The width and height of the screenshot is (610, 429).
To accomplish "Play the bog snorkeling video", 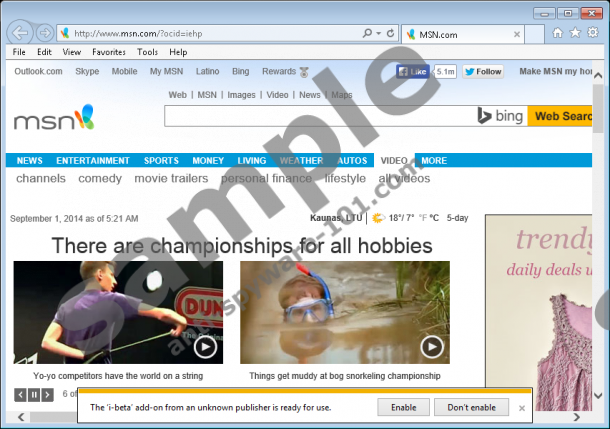I will coord(431,346).
